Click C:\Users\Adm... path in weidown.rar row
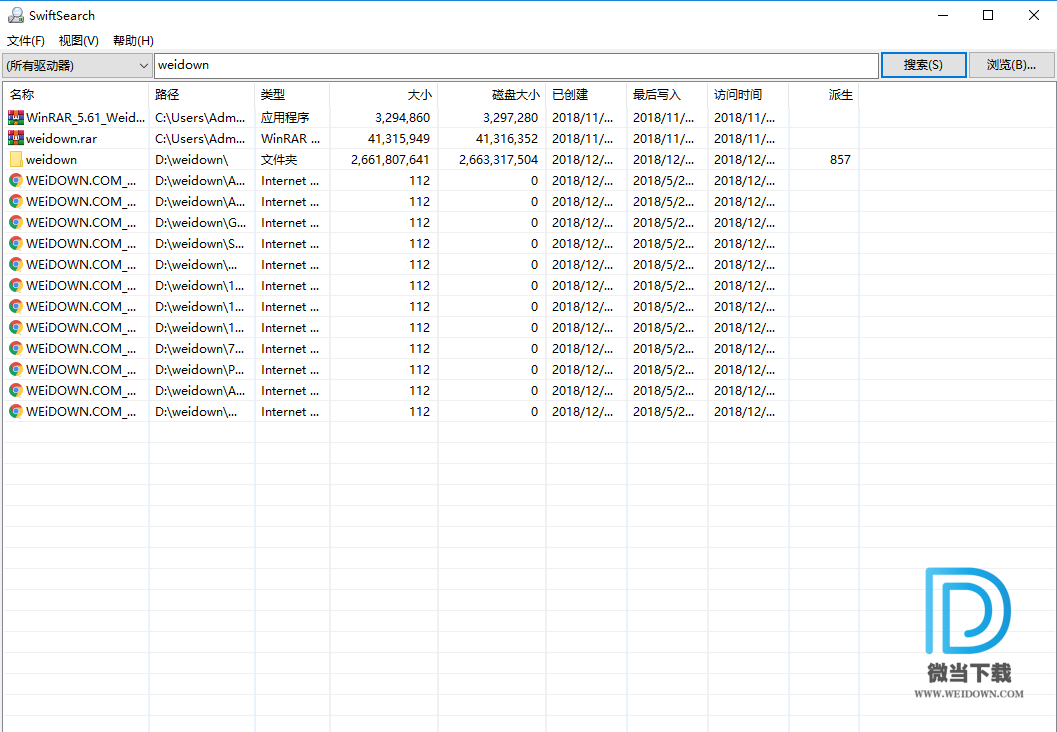This screenshot has width=1057, height=732. 200,139
